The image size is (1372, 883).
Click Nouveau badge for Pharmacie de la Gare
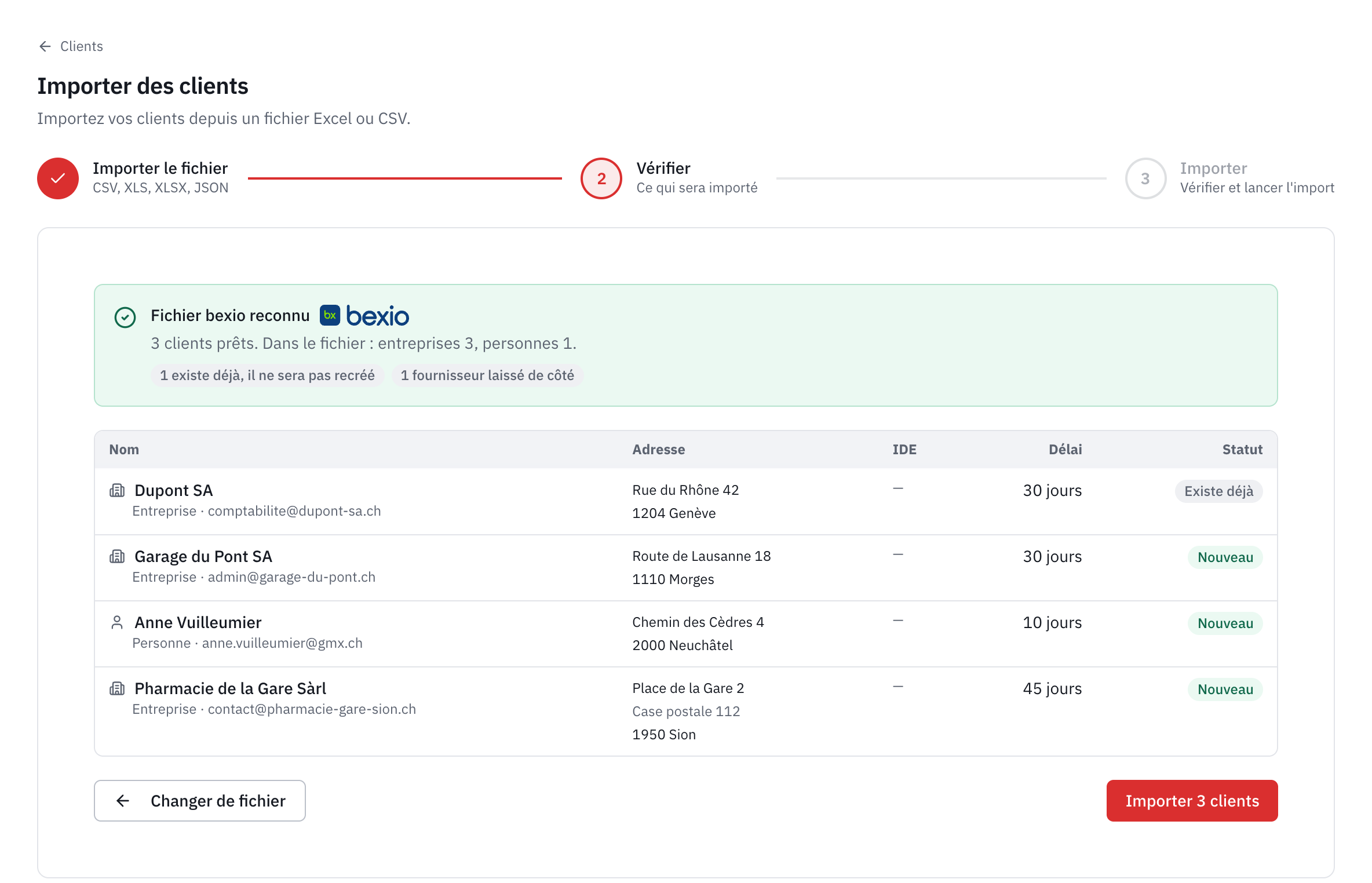(x=1225, y=689)
